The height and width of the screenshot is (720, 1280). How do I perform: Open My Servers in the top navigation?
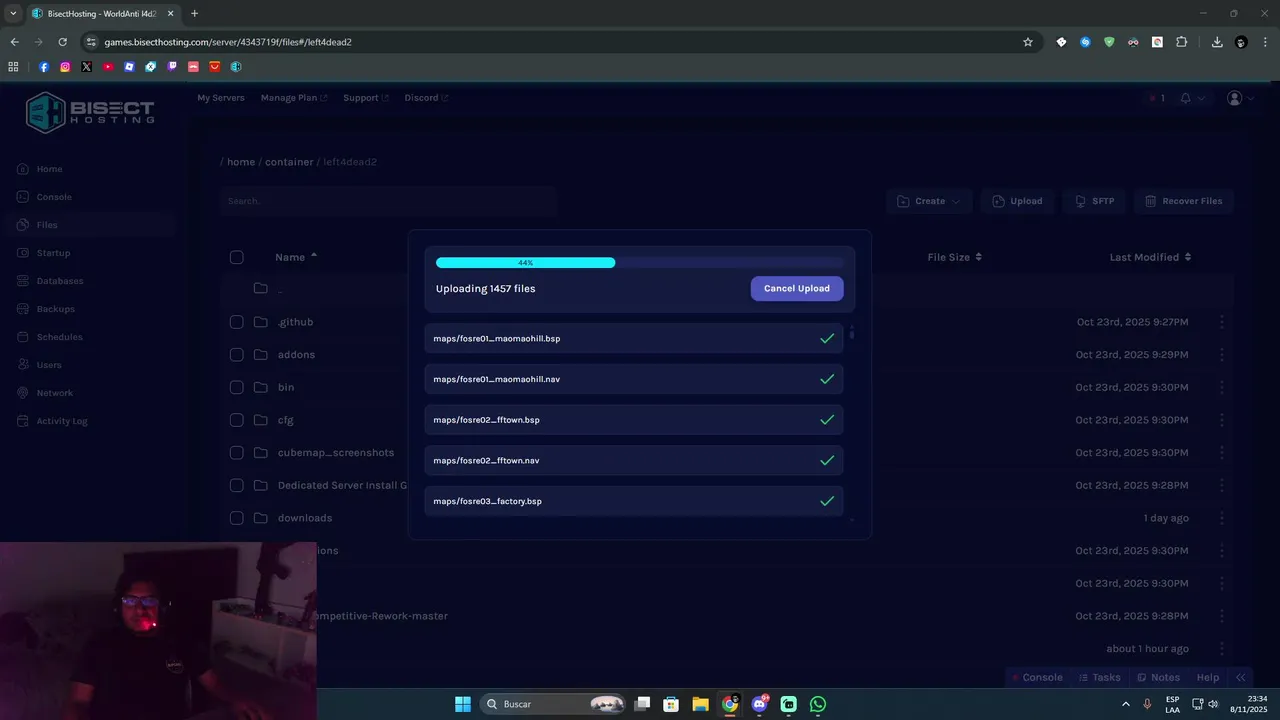(x=221, y=98)
